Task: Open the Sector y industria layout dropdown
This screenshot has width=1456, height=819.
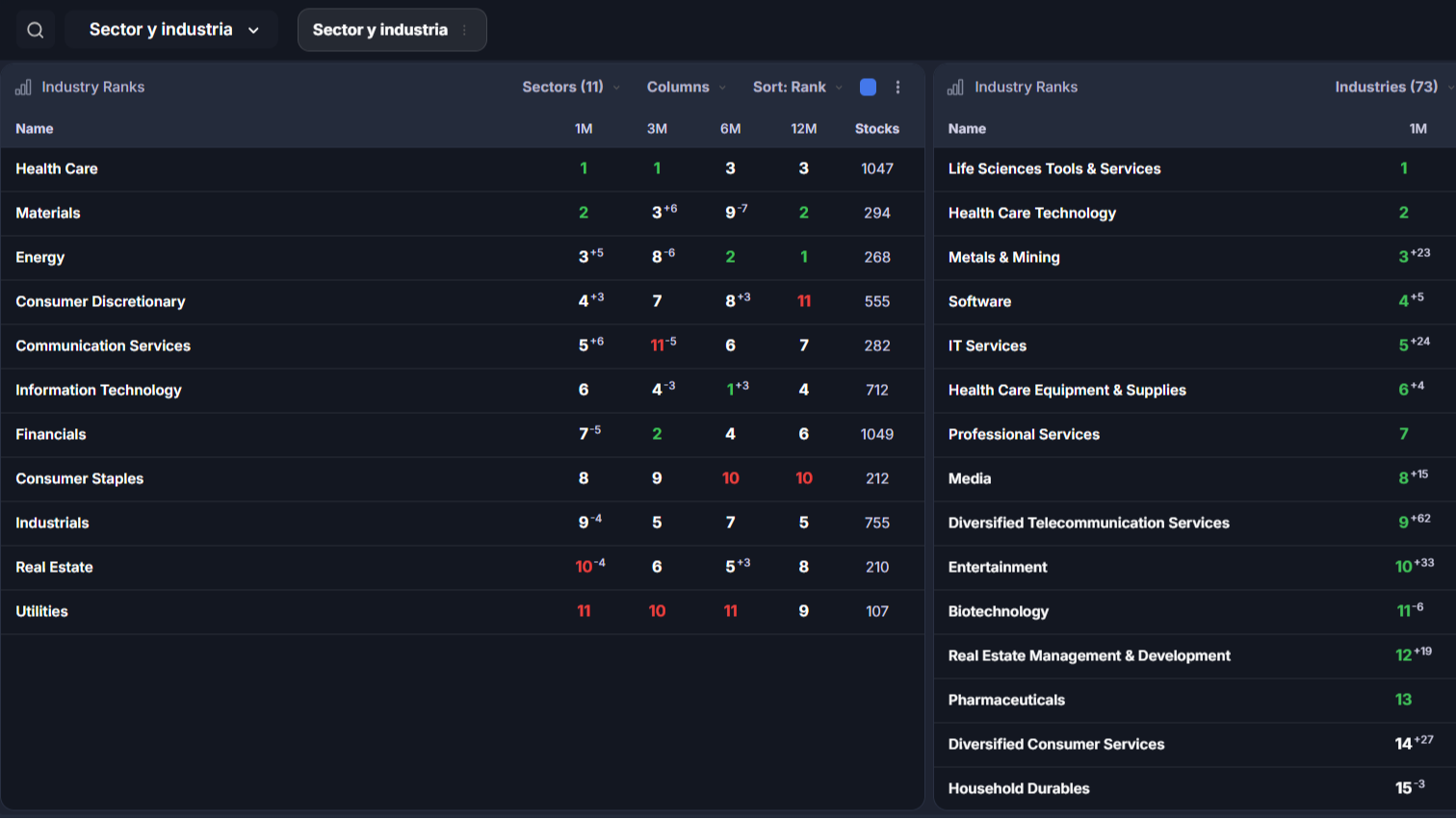Action: [x=172, y=30]
